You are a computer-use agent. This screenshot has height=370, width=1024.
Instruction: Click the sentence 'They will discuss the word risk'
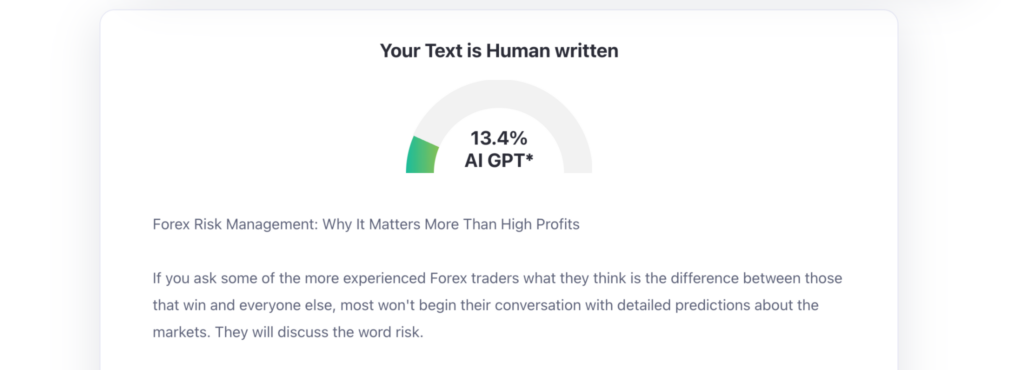tap(319, 332)
